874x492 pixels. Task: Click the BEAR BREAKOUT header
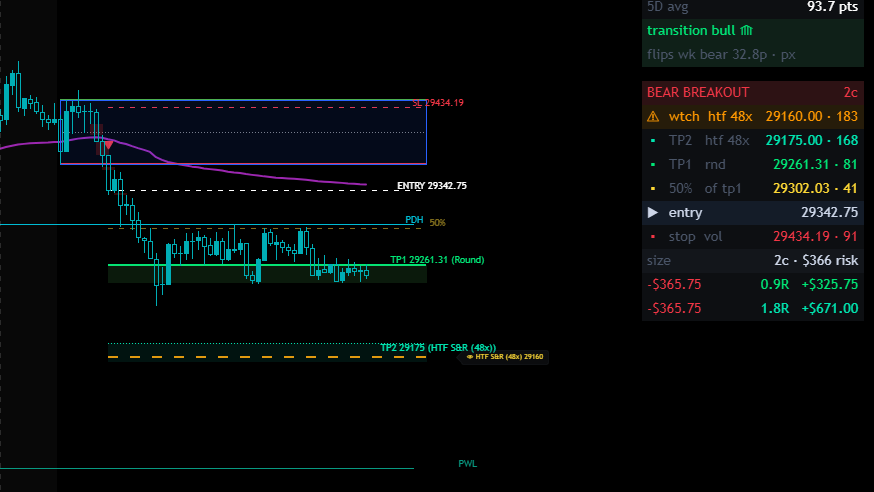tap(698, 92)
